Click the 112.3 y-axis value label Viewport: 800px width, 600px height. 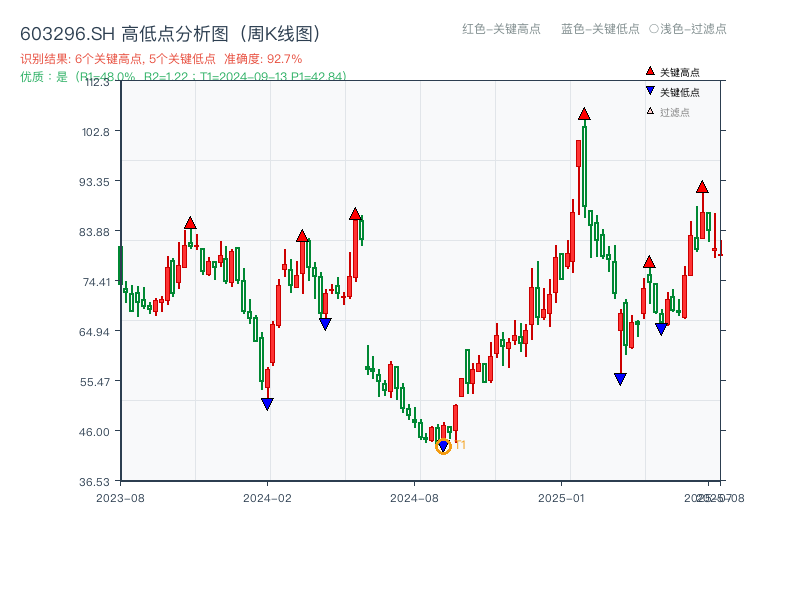tap(97, 85)
